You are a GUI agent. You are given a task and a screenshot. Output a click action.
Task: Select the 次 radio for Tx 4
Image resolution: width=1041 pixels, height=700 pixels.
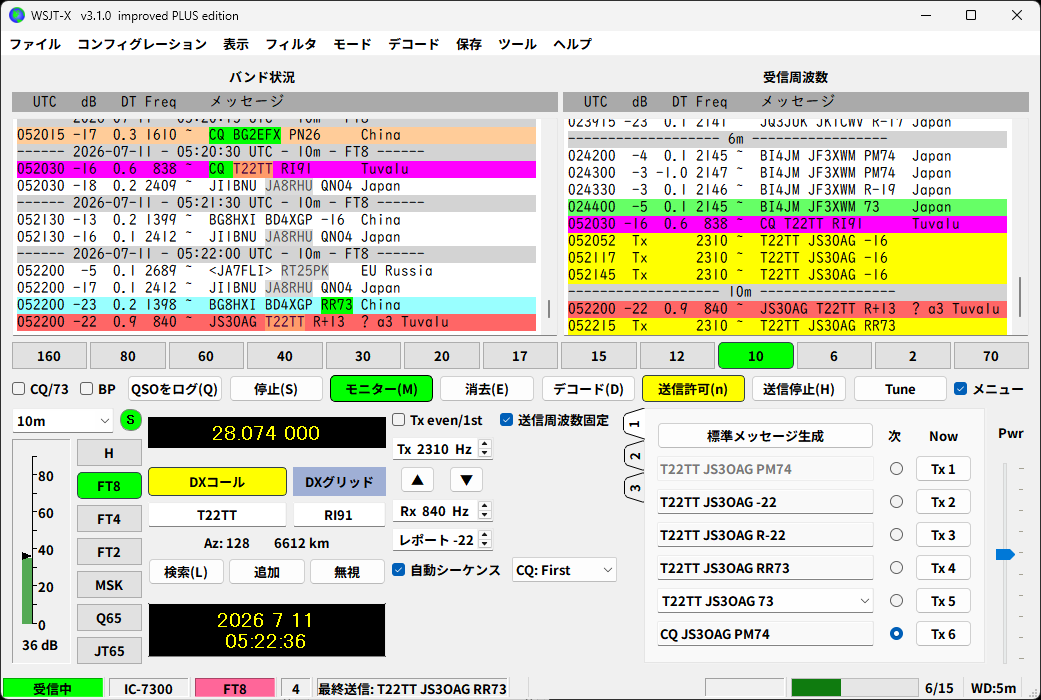(x=896, y=568)
